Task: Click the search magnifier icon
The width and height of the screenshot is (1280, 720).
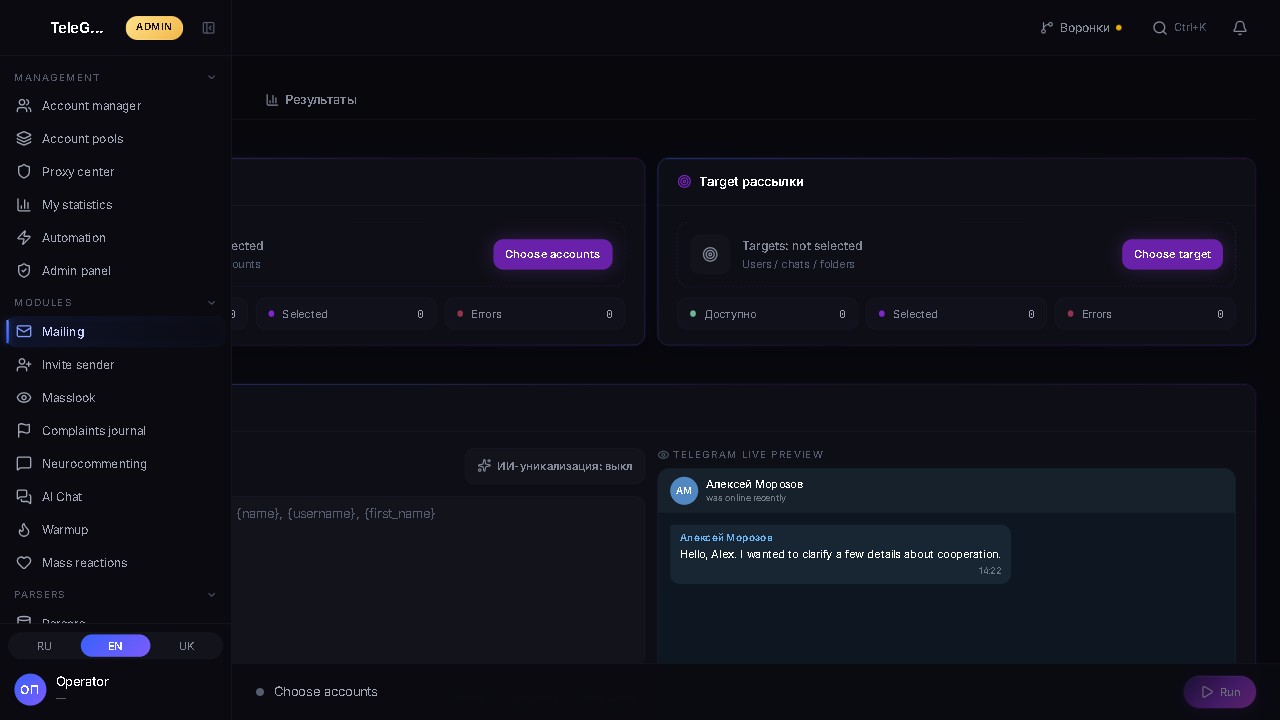Action: coord(1160,28)
